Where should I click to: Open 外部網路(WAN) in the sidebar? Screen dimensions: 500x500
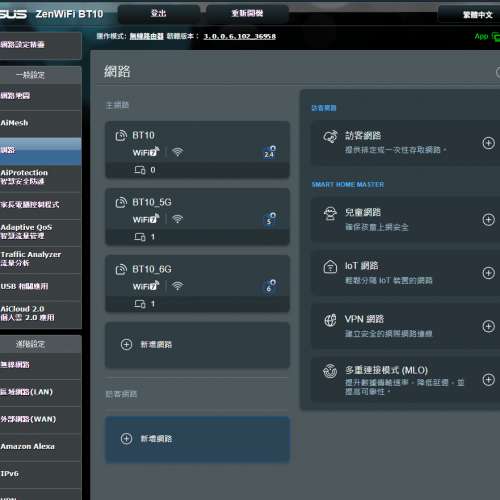[x=40, y=420]
